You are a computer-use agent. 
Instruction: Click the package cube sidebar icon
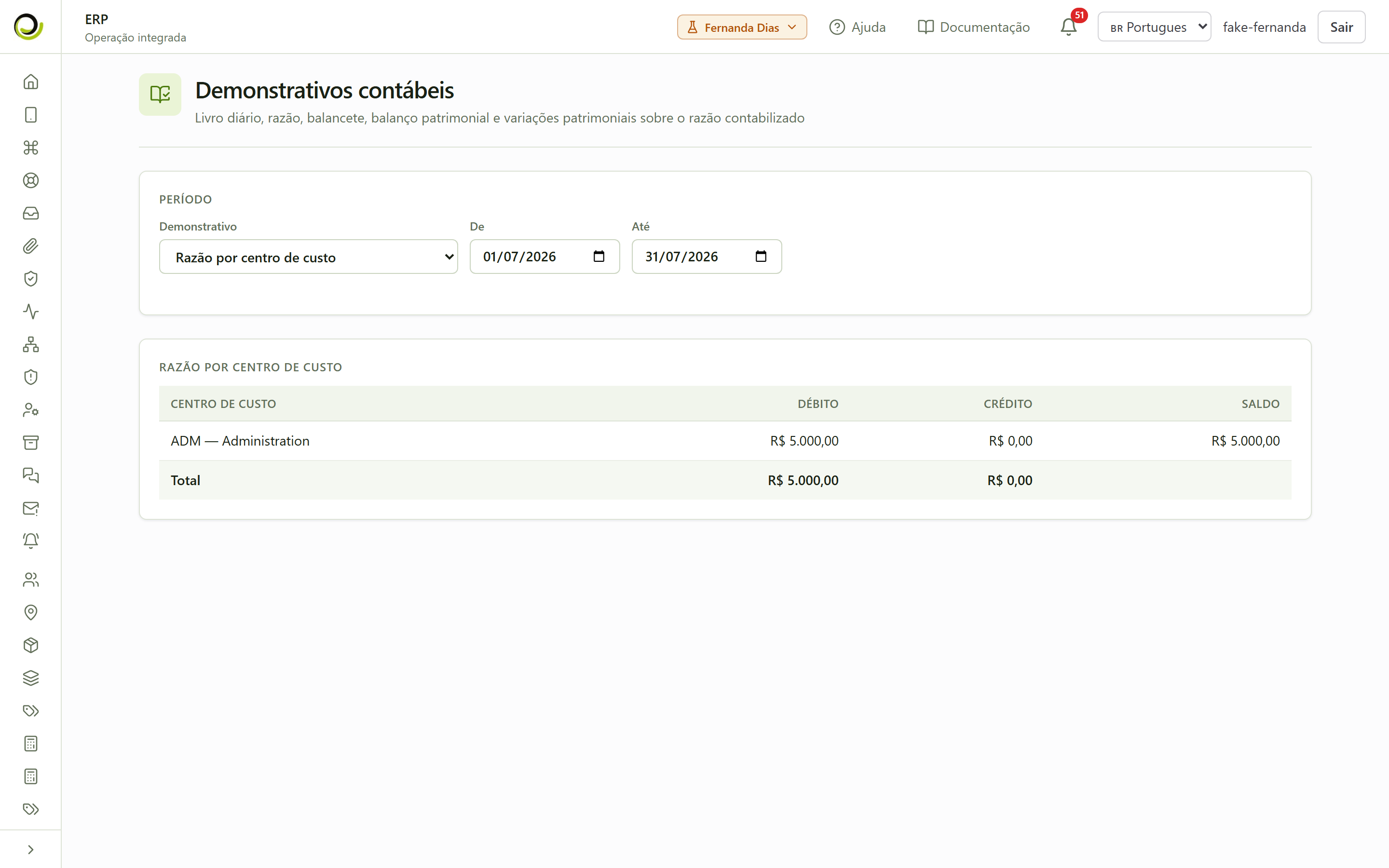click(30, 645)
